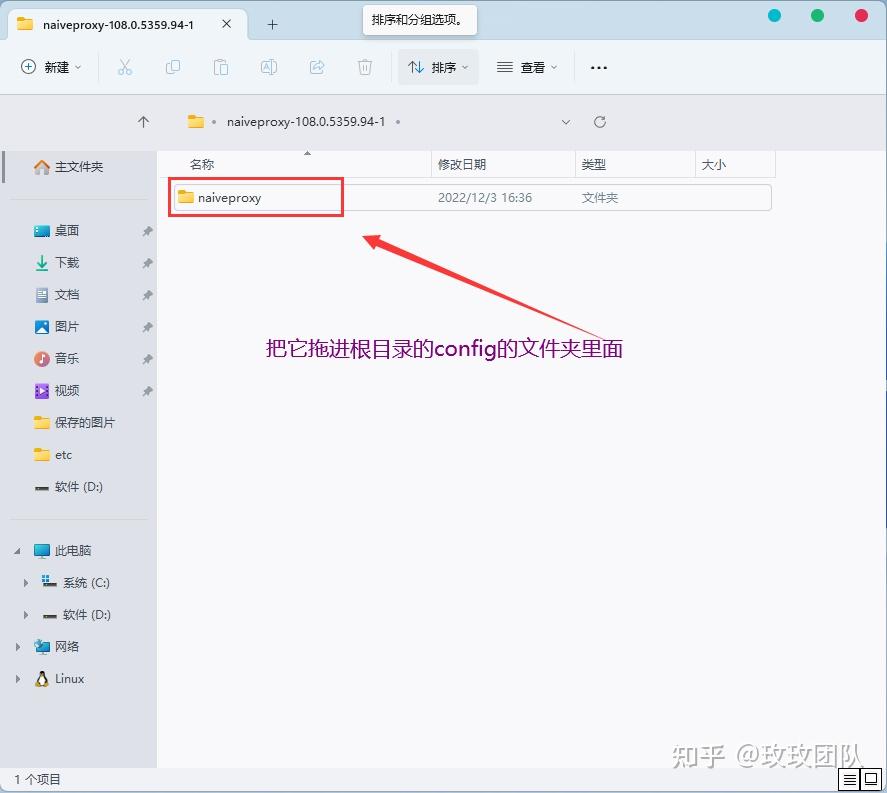Click naiveproxy-108.0.5359.94-1 in the address path
Viewport: 887px width, 793px height.
[x=306, y=122]
